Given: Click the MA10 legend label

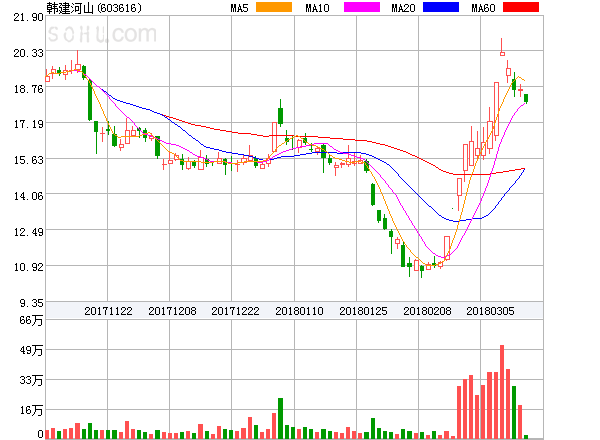Looking at the screenshot, I should [317, 8].
